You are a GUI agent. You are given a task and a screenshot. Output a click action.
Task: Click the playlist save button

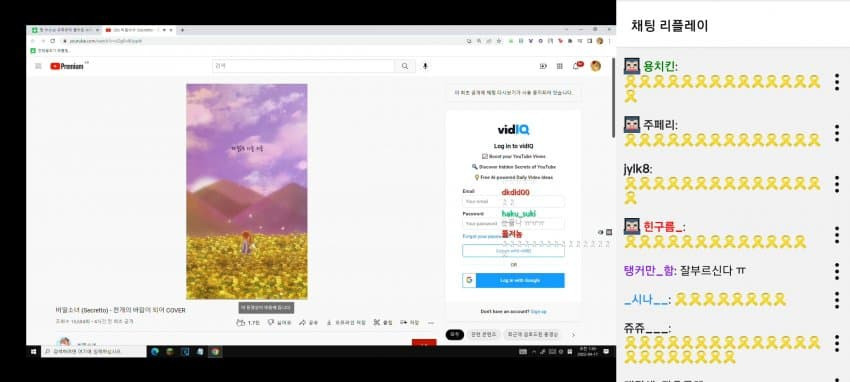tap(409, 322)
